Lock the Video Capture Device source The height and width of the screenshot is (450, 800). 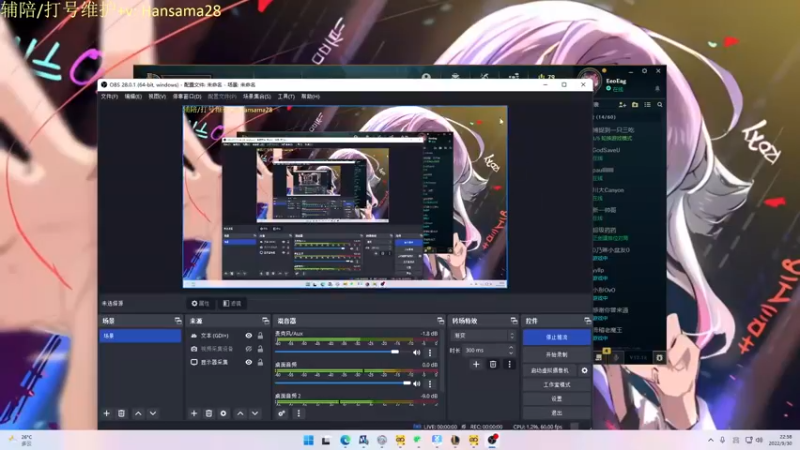tap(260, 349)
